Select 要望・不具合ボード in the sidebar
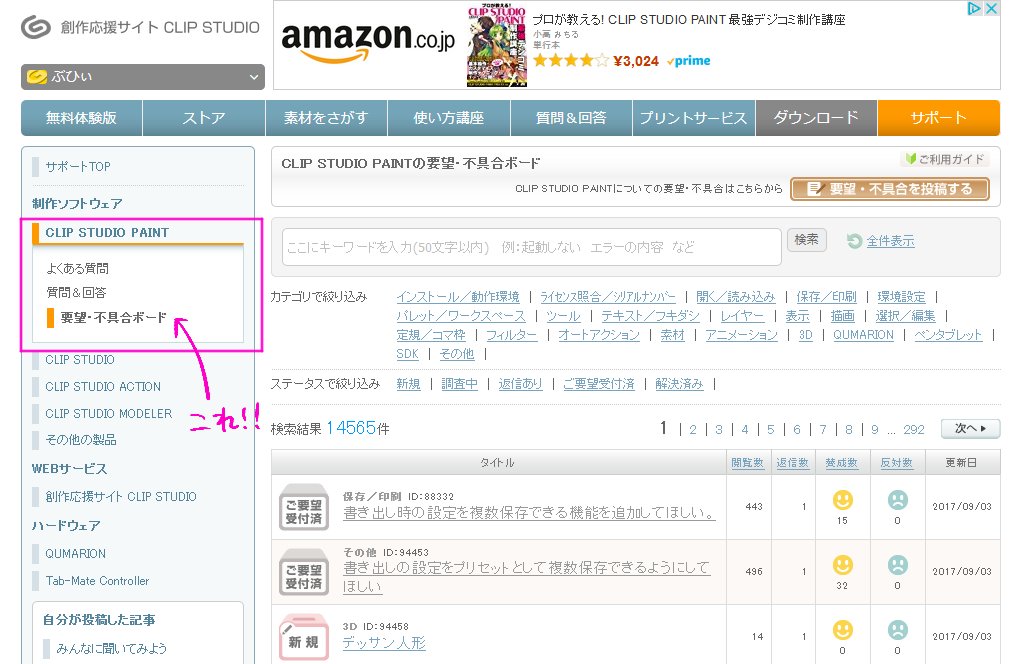Viewport: 1034px width, 664px height. coord(113,318)
